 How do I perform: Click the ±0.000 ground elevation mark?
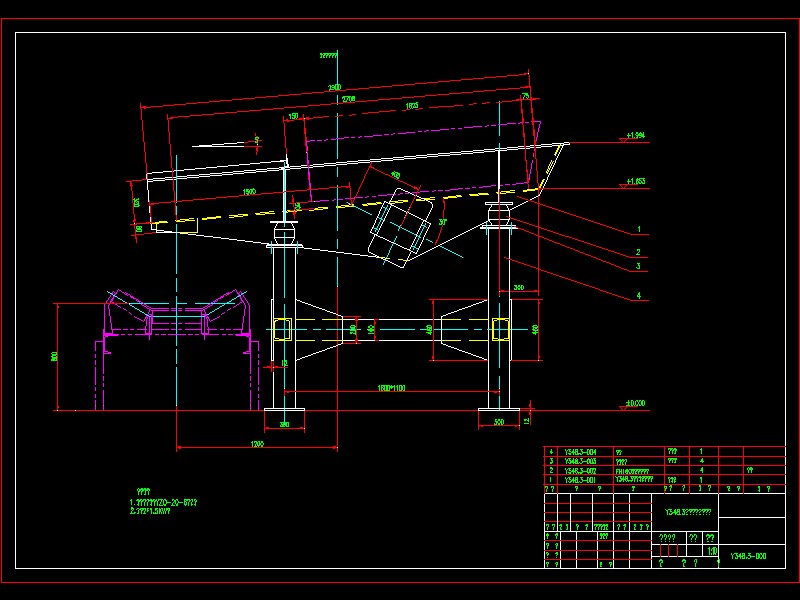(636, 404)
